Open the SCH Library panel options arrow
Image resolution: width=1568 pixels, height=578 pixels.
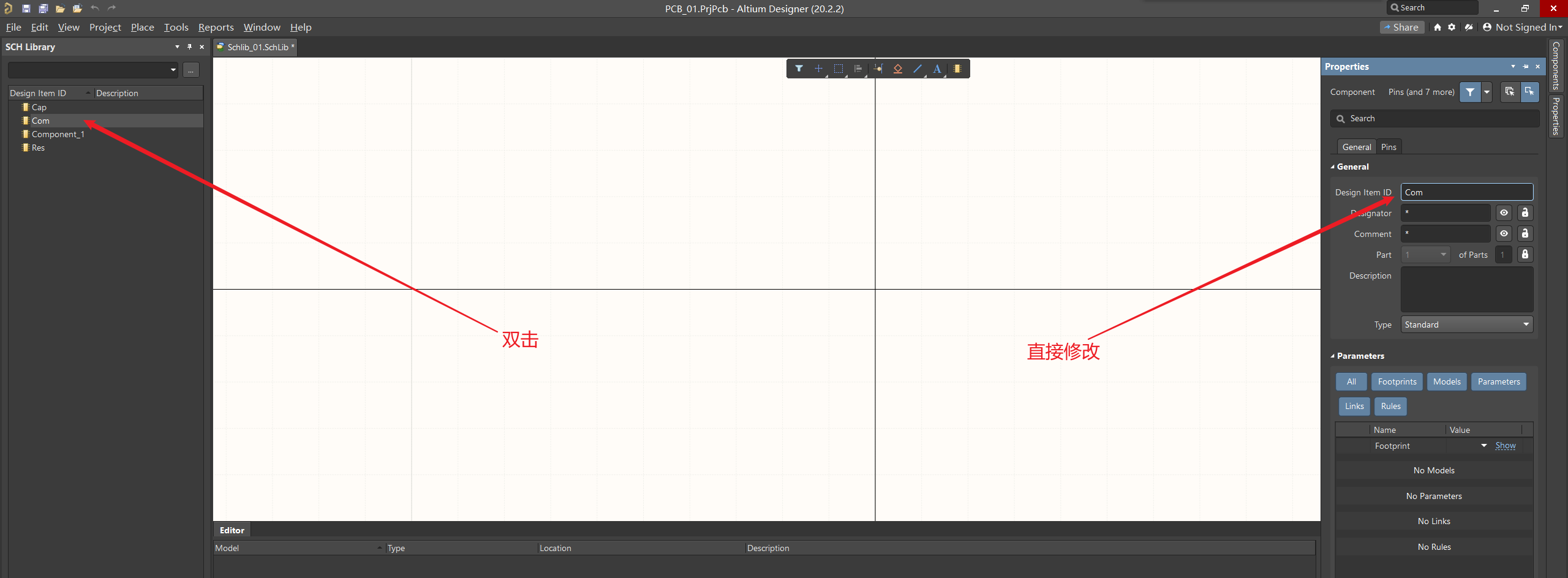tap(178, 47)
